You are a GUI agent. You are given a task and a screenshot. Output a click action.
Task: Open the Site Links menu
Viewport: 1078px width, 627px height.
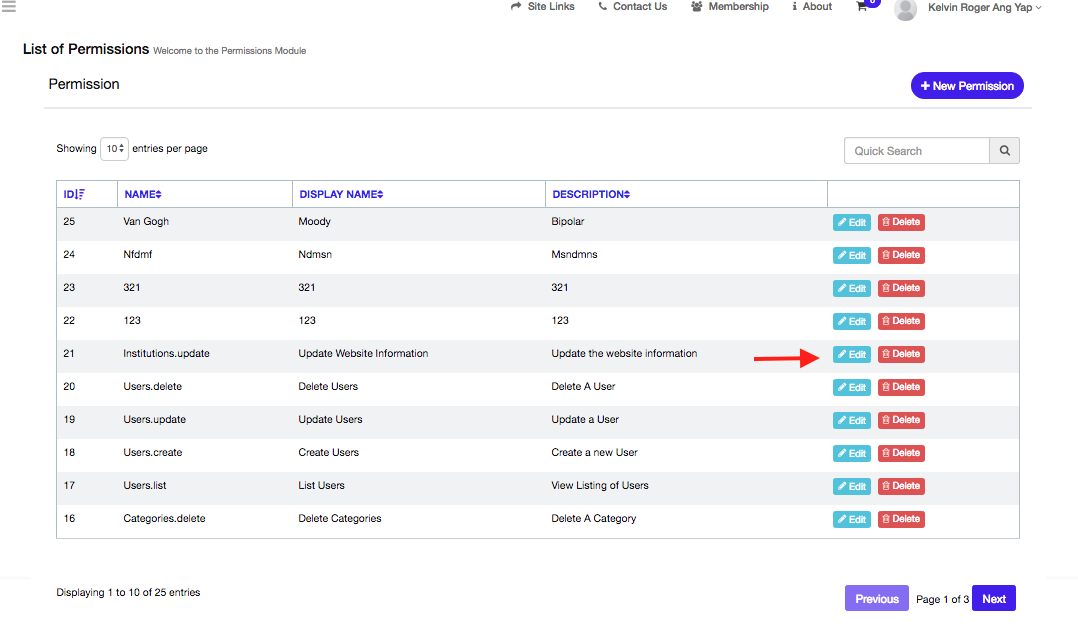coord(542,6)
